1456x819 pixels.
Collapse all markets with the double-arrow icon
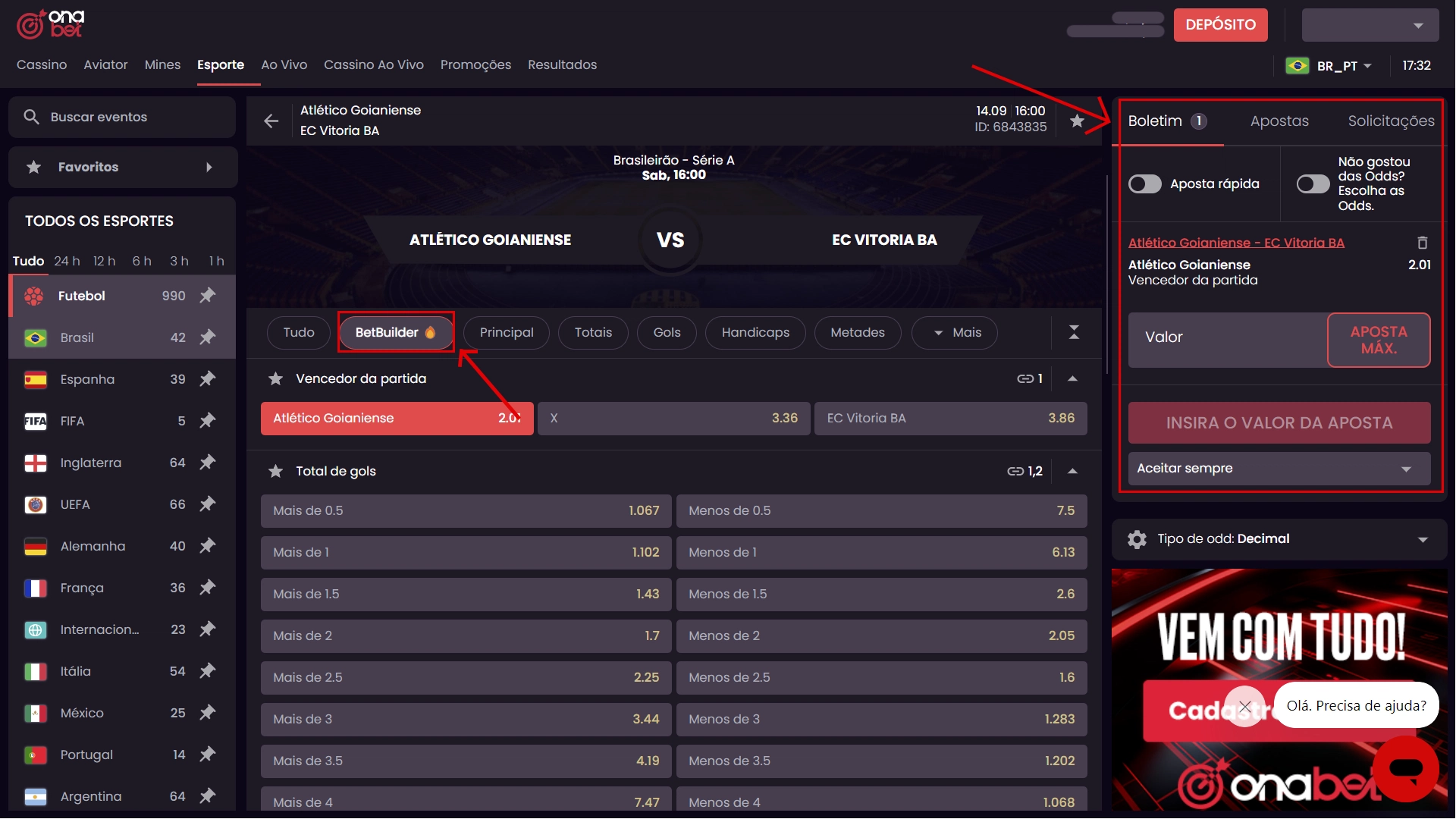1074,332
